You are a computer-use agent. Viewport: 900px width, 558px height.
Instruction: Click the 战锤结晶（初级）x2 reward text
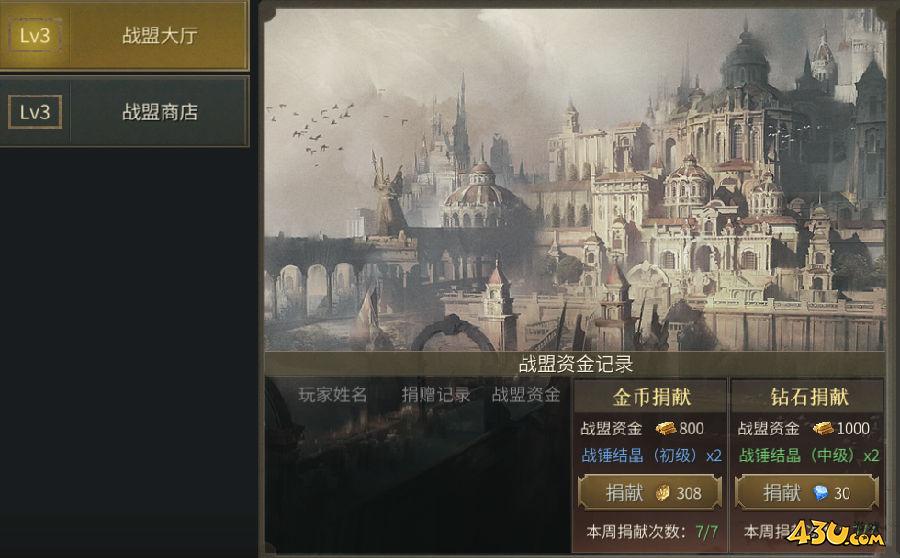(x=651, y=456)
